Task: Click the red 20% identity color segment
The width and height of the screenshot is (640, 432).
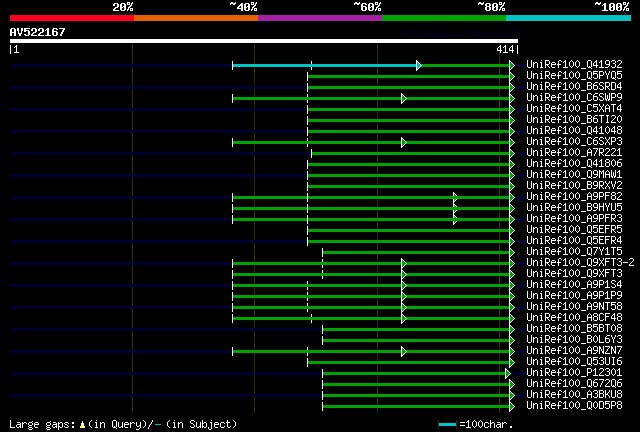Action: coord(72,18)
